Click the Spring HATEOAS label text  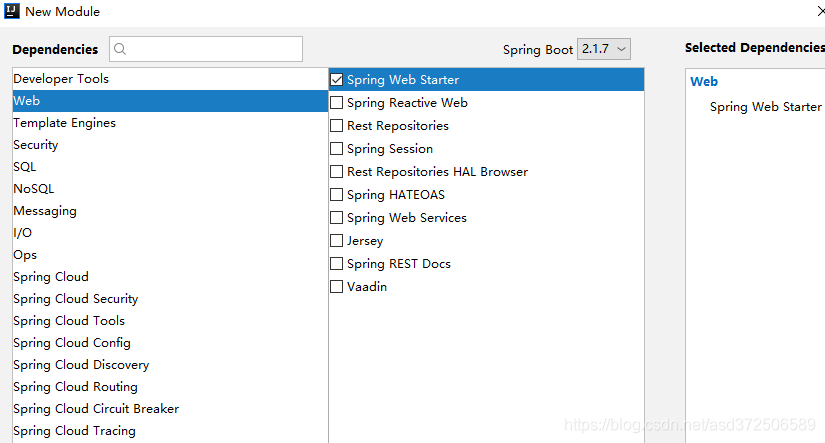click(x=396, y=195)
